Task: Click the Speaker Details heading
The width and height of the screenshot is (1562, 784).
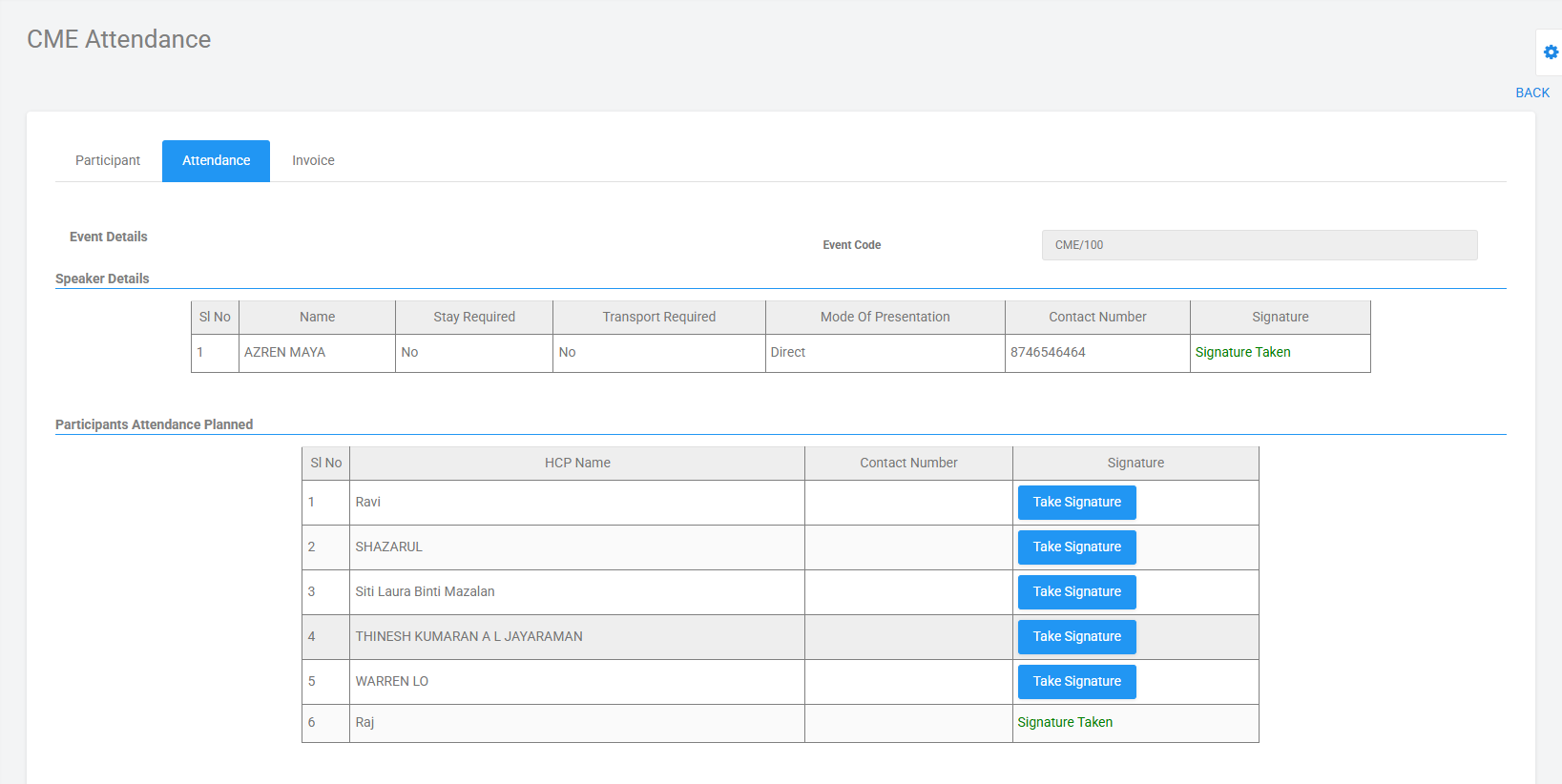Action: click(102, 279)
